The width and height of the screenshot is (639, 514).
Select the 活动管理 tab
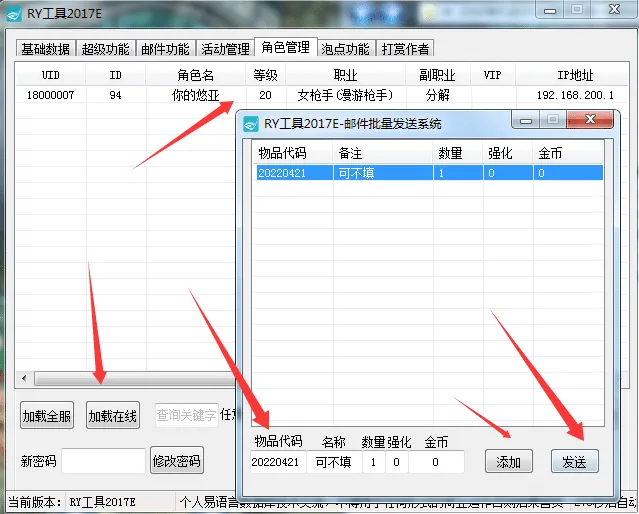coord(225,49)
